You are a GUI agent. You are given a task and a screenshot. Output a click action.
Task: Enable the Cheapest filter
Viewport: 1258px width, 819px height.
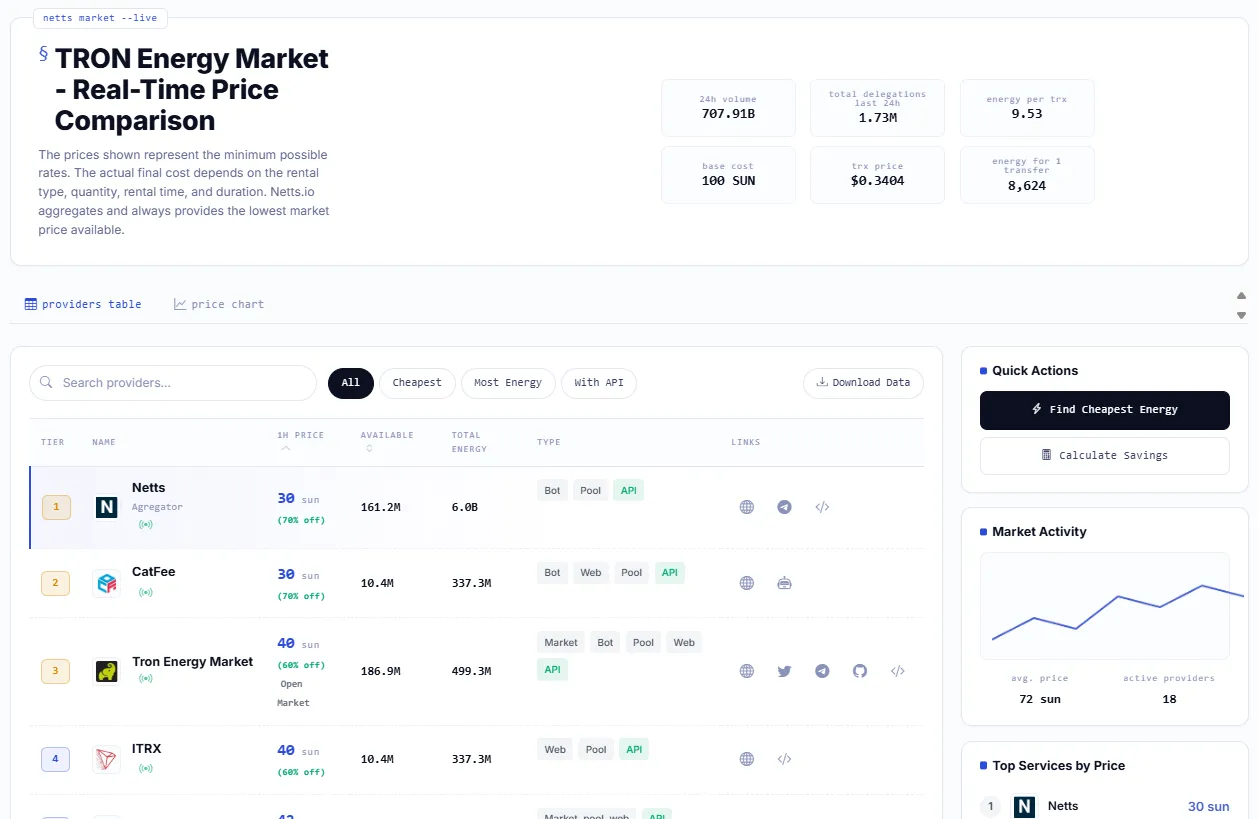417,383
